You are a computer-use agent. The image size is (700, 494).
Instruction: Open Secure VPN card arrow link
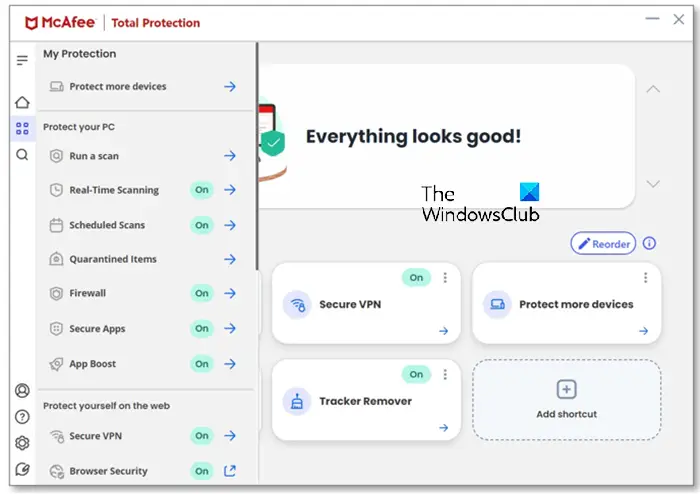(x=443, y=331)
